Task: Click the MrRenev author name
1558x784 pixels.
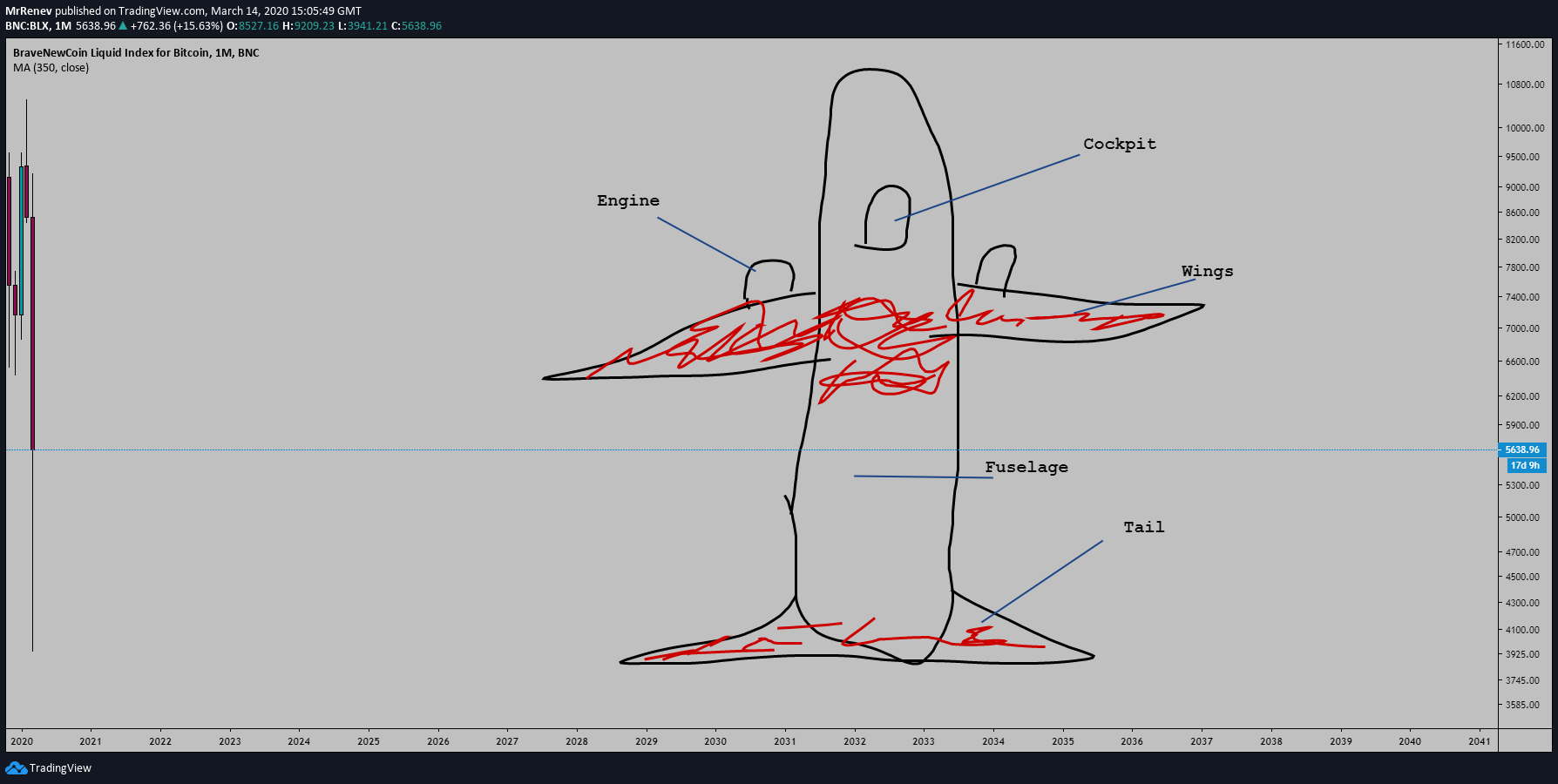Action: (x=29, y=11)
